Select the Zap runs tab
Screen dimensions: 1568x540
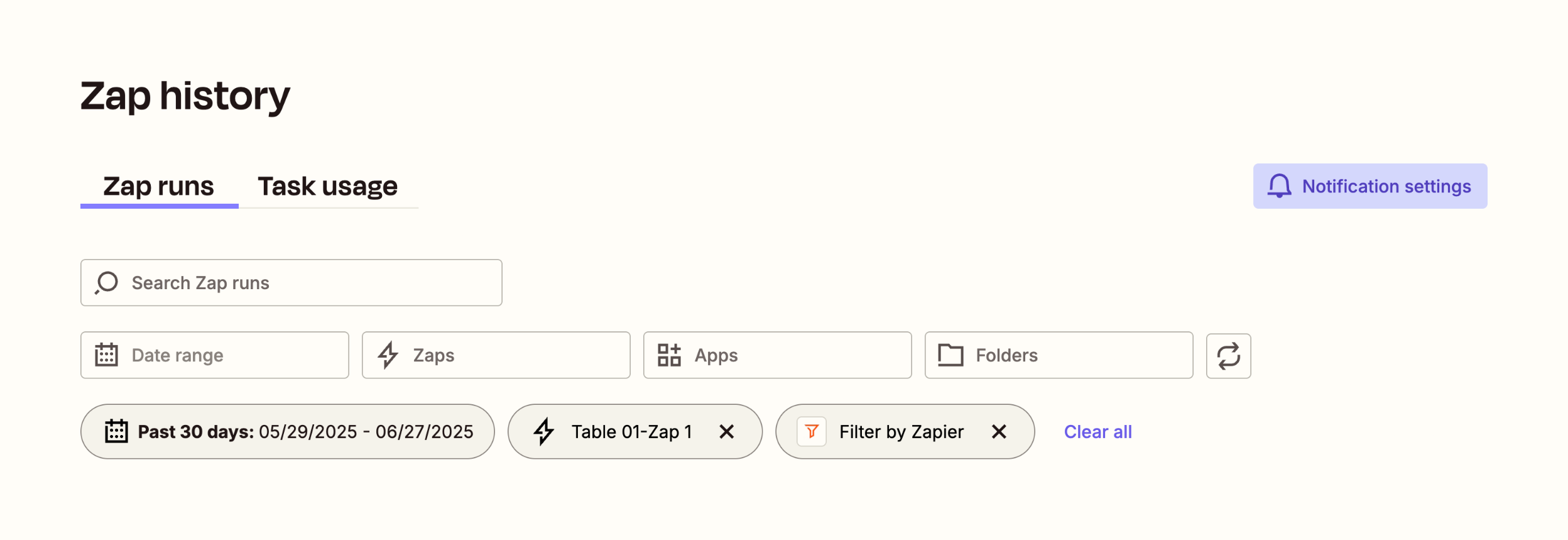(159, 185)
